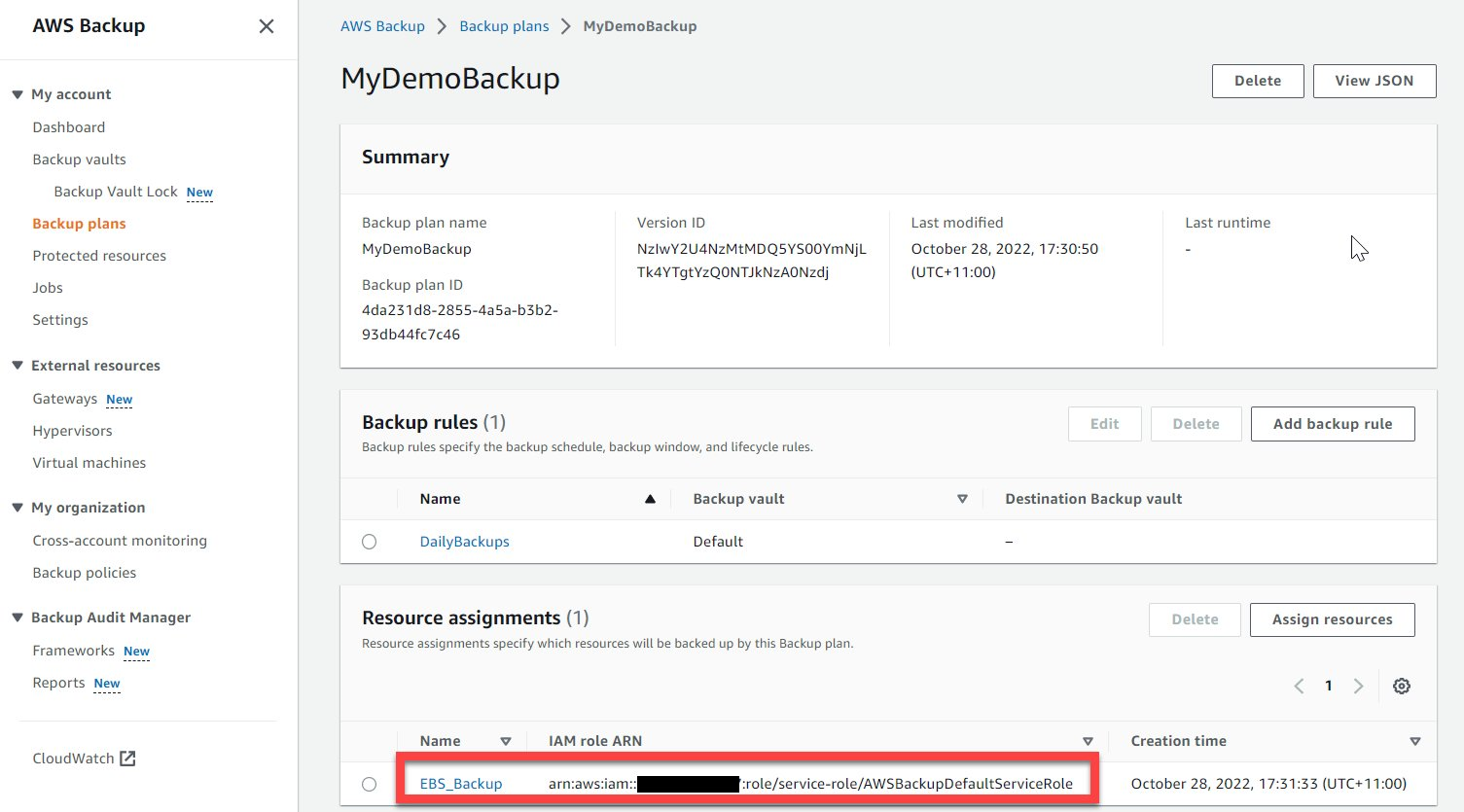The height and width of the screenshot is (812, 1464).
Task: Sort backup rules by Backup vault column arrow
Action: click(x=962, y=499)
